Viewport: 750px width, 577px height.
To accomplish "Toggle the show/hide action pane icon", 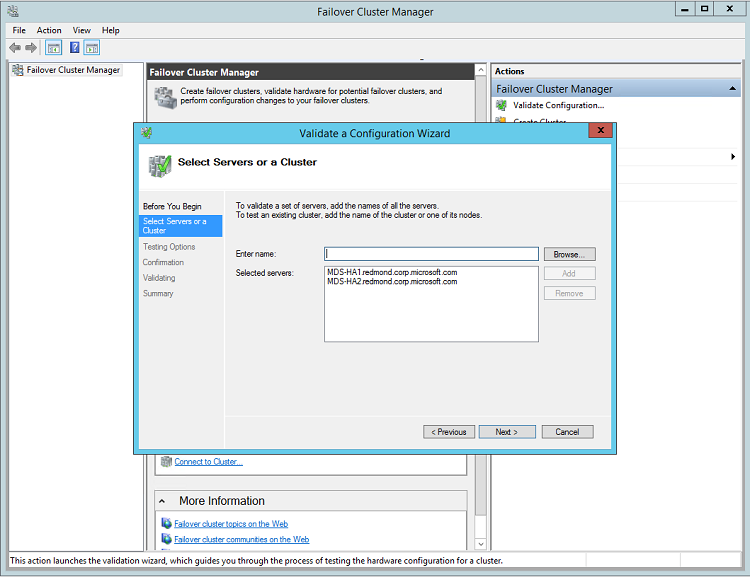I will (92, 48).
